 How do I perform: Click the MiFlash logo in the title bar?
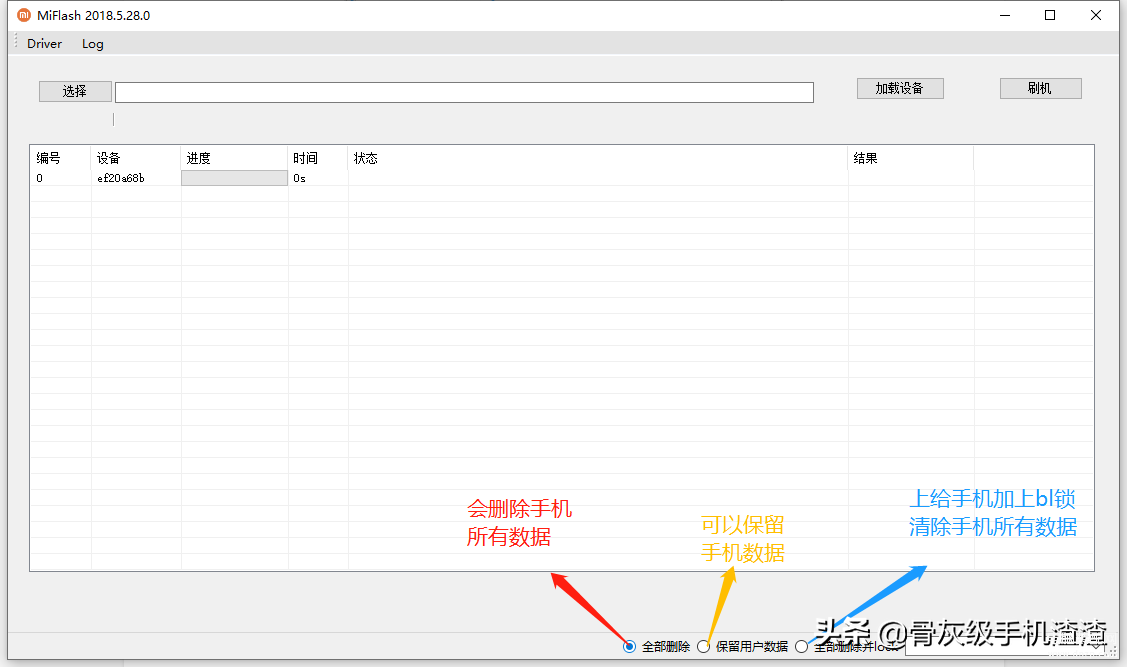pyautogui.click(x=24, y=15)
